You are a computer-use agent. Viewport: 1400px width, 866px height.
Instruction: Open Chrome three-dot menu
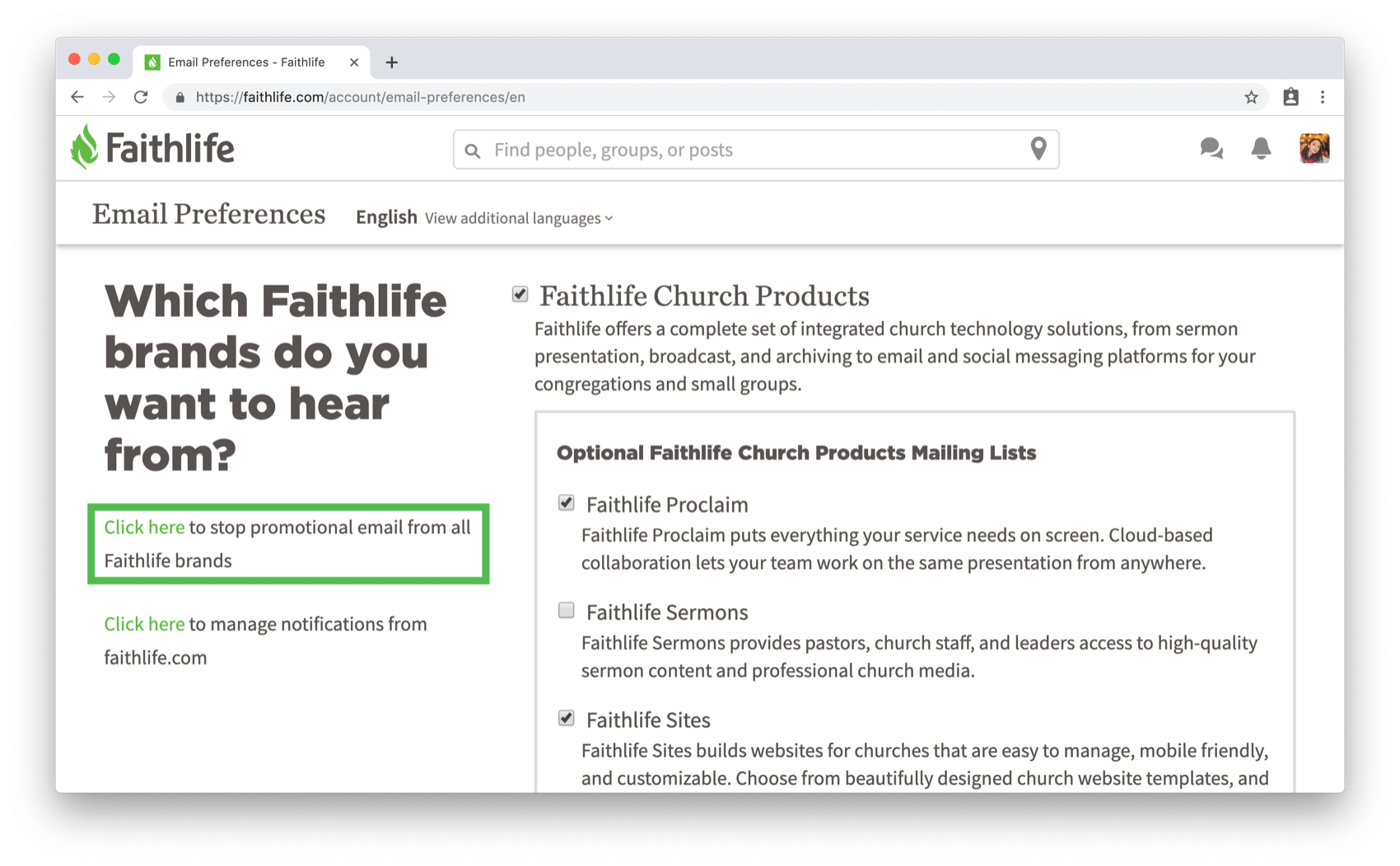point(1323,97)
